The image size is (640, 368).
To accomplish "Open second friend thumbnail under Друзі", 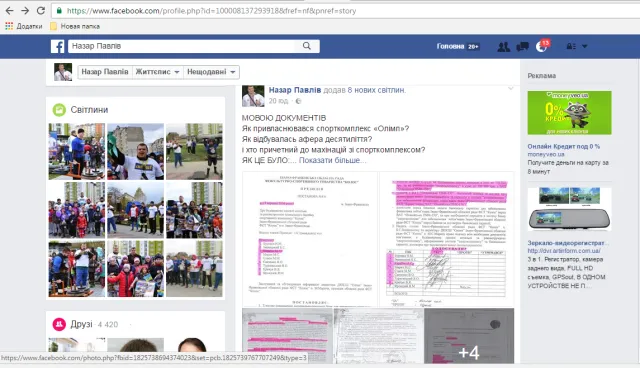I will [x=136, y=345].
